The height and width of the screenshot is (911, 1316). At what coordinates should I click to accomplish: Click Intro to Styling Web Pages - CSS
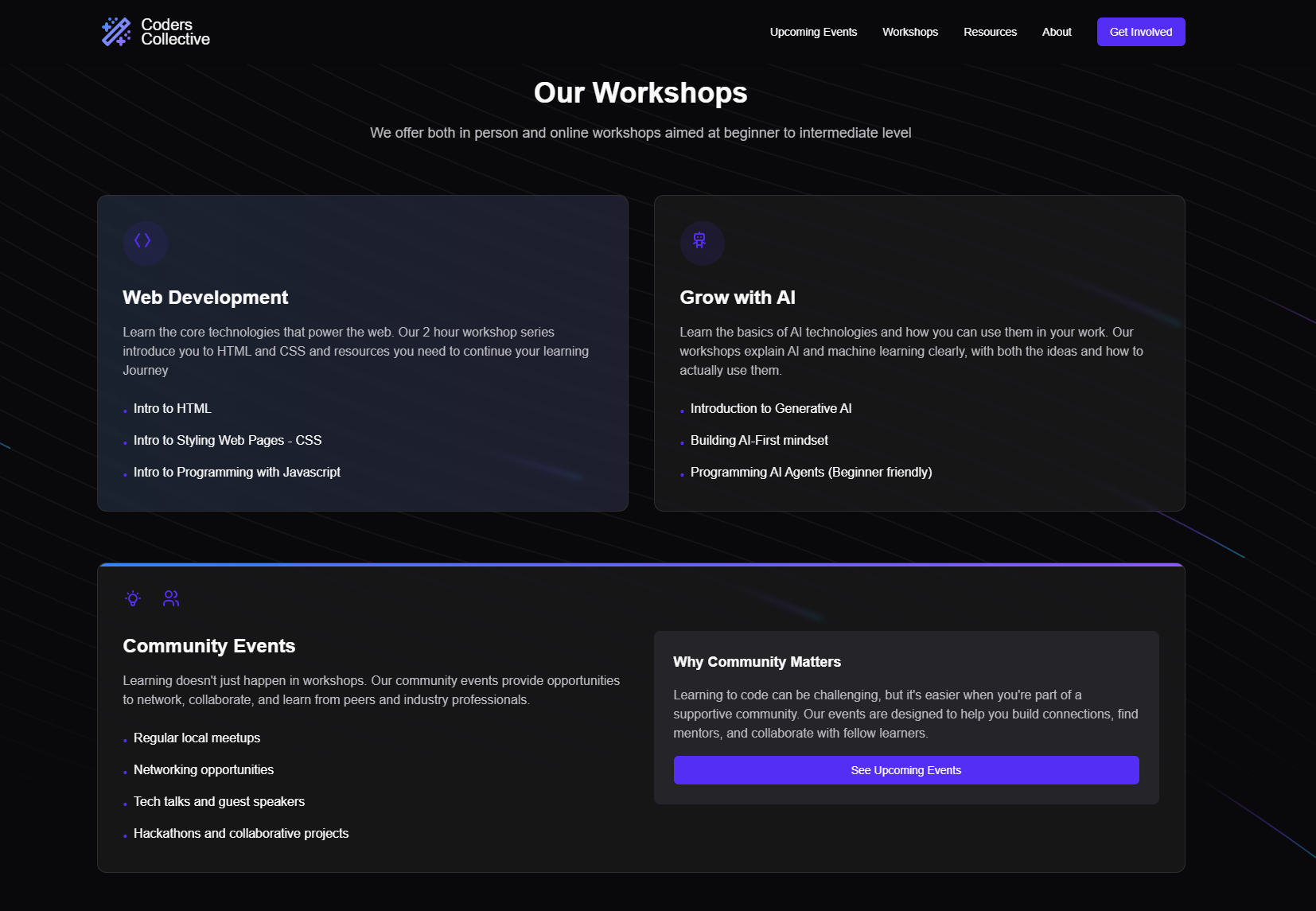(x=228, y=440)
